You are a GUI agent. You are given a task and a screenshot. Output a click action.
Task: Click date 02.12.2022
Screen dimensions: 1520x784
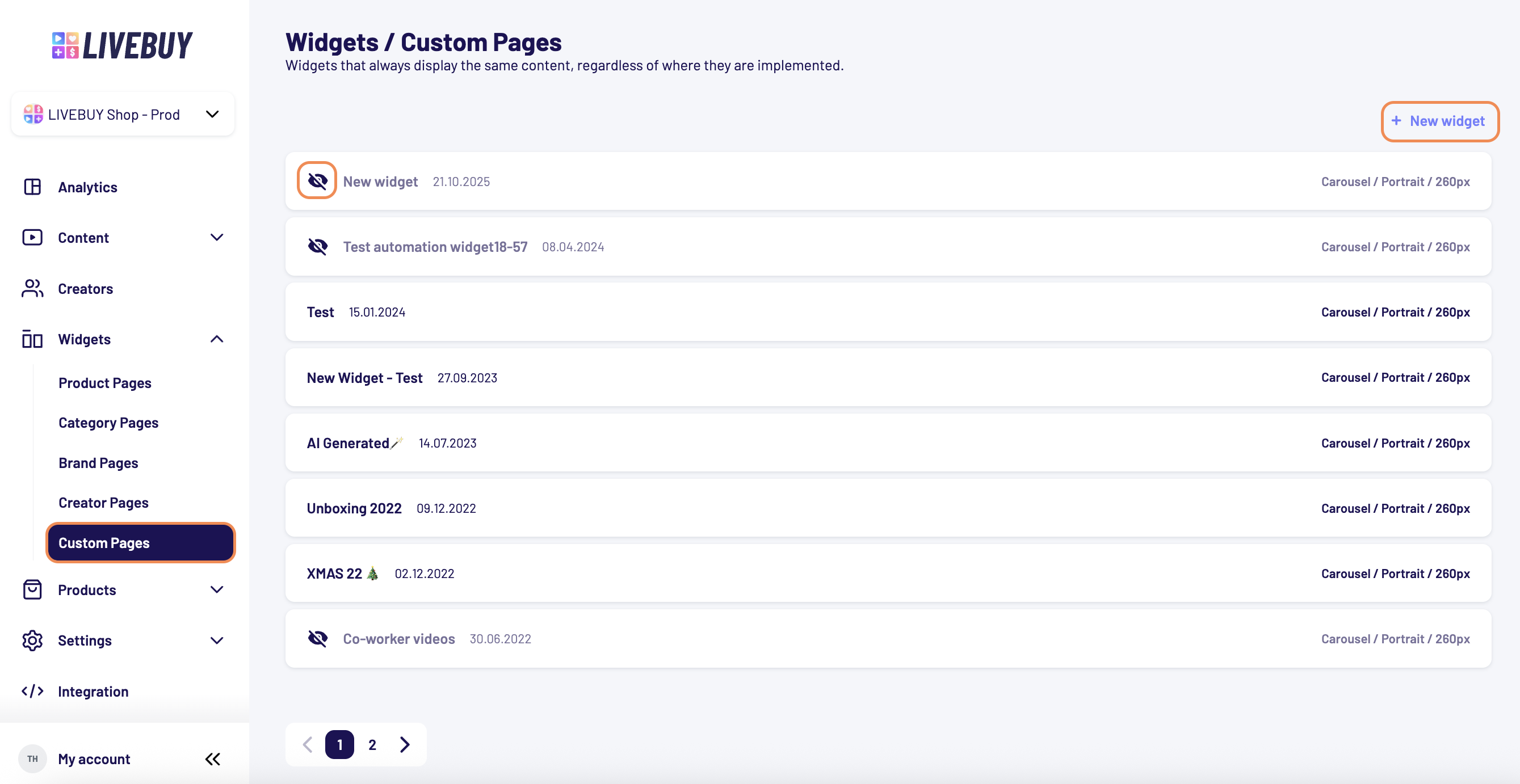click(x=424, y=574)
